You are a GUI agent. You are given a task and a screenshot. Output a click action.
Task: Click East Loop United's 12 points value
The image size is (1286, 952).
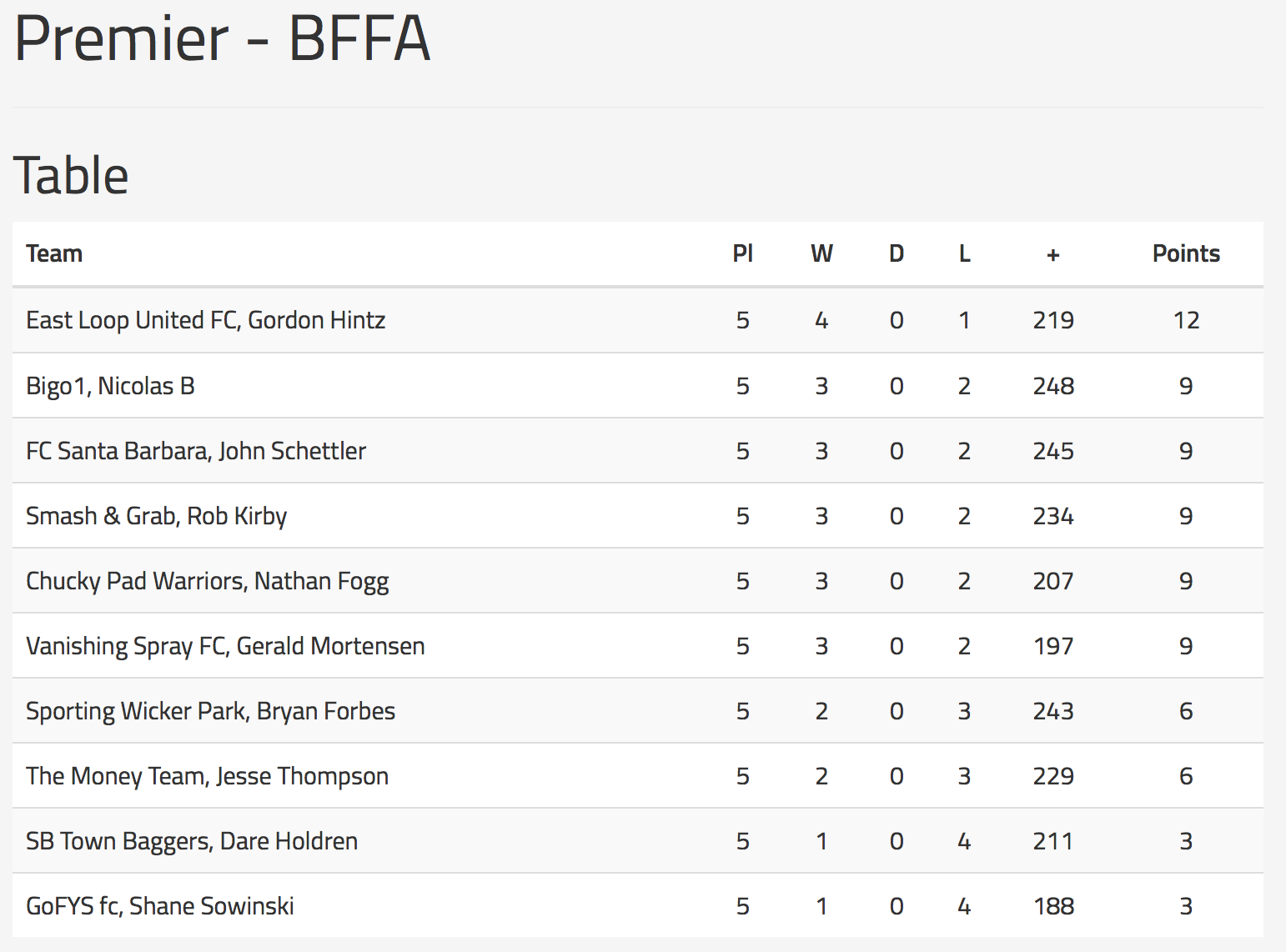point(1186,320)
